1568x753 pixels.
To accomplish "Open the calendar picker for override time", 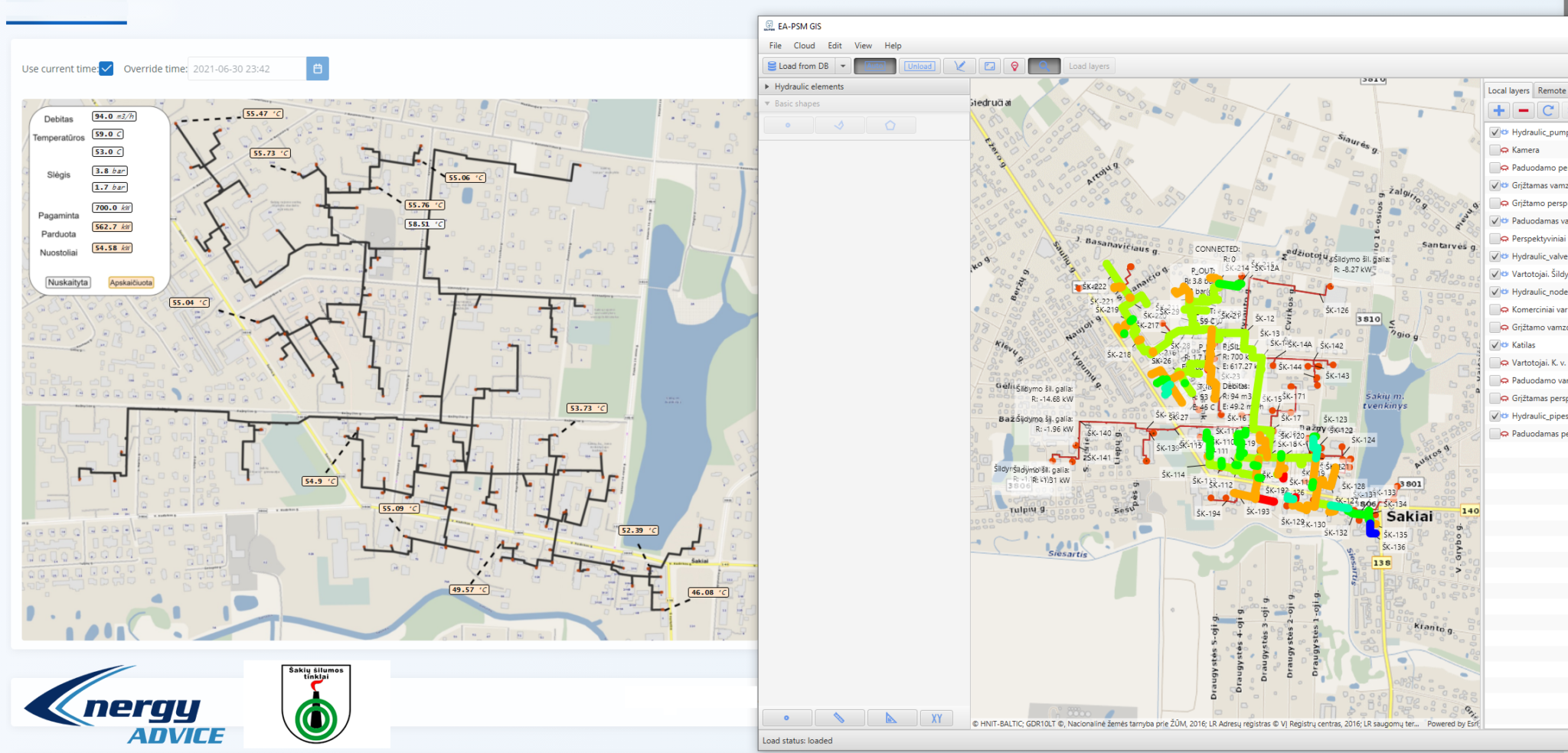I will click(x=318, y=69).
